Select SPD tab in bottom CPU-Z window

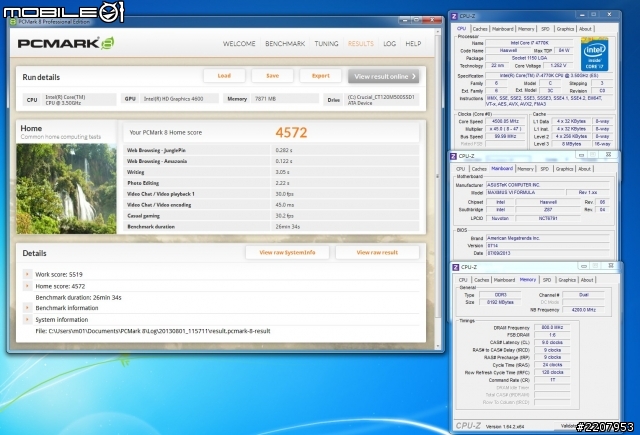coord(547,280)
